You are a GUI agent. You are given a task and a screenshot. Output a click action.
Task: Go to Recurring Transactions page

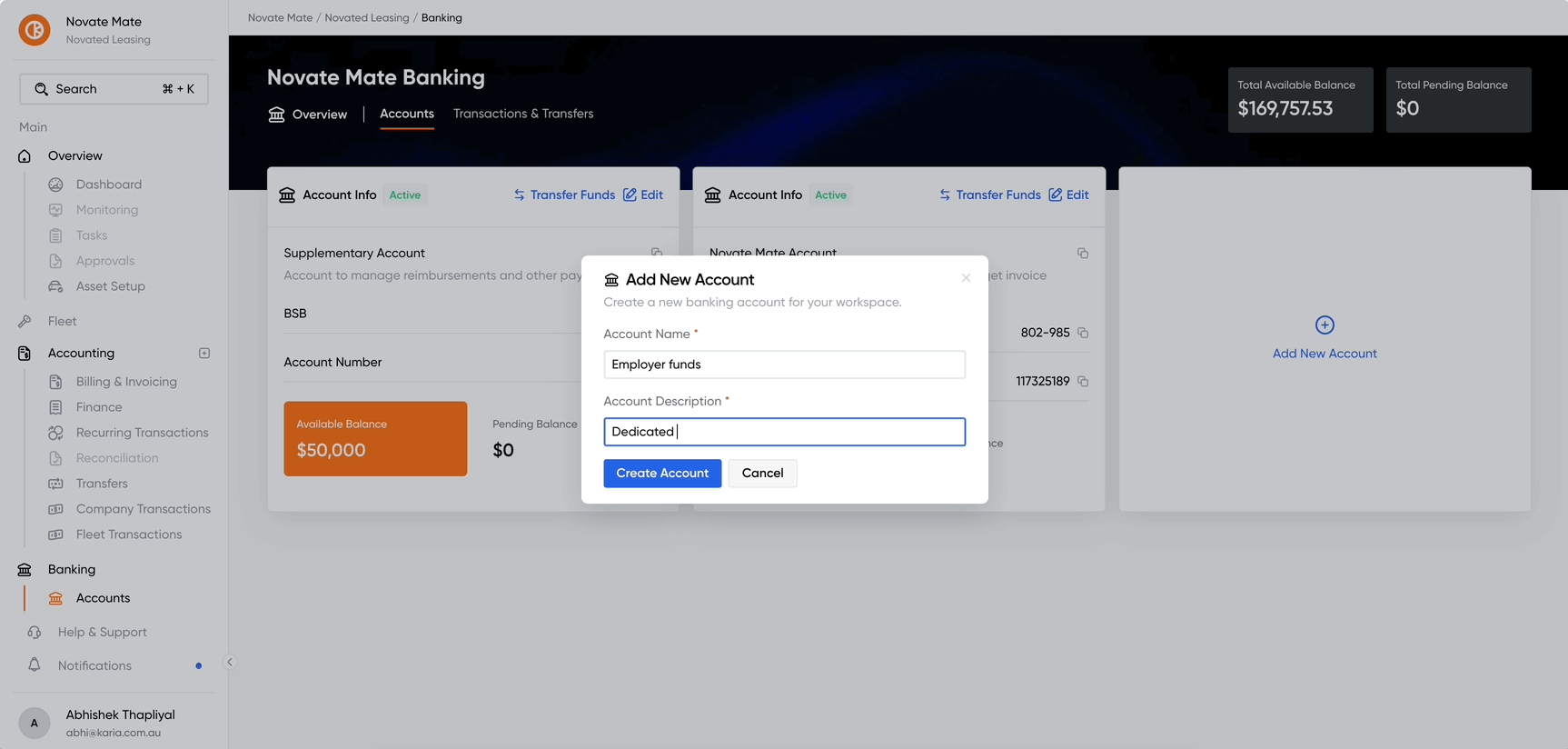pos(142,433)
